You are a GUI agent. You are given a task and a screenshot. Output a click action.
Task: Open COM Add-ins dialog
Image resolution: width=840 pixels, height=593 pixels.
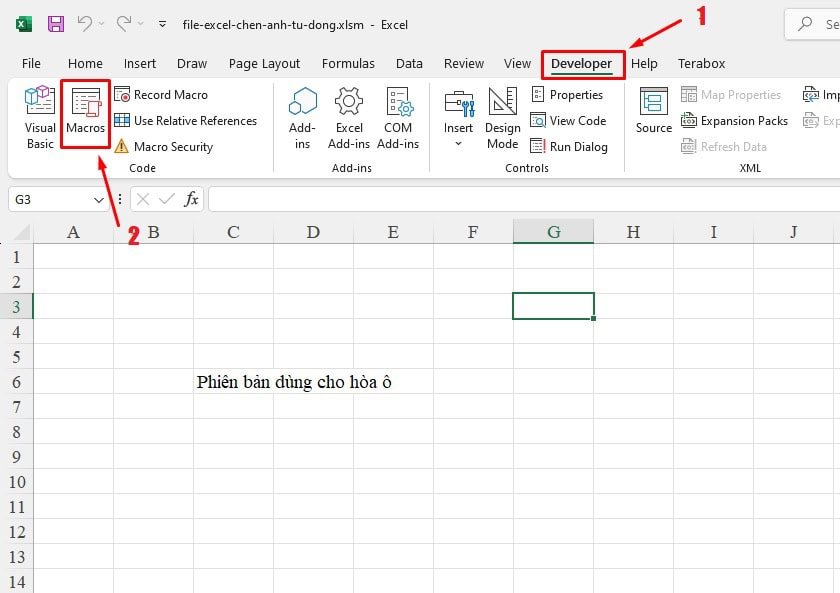pyautogui.click(x=398, y=118)
